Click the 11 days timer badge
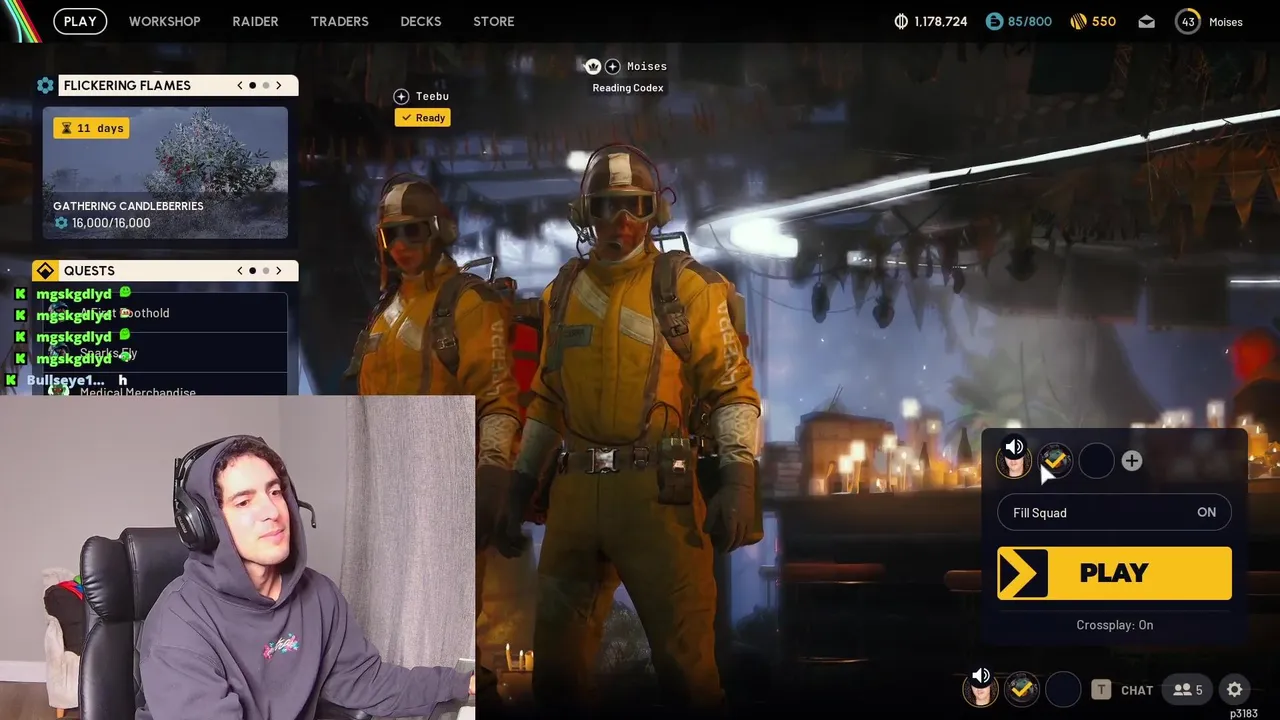 coord(91,128)
